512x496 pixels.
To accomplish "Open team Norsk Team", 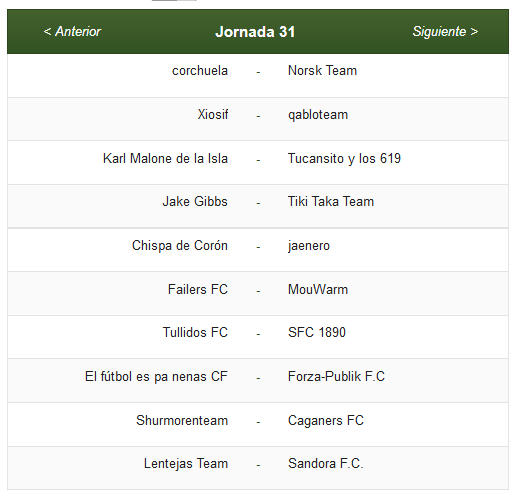I will coord(322,71).
